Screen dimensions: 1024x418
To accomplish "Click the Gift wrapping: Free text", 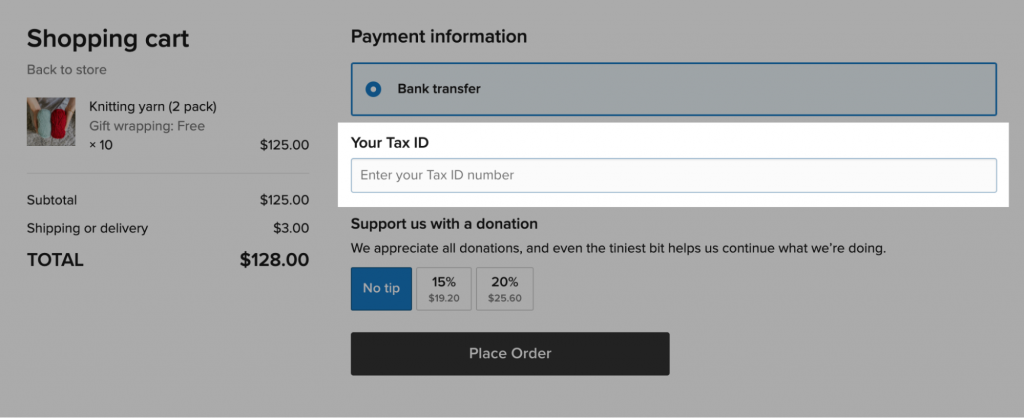I will pyautogui.click(x=147, y=126).
